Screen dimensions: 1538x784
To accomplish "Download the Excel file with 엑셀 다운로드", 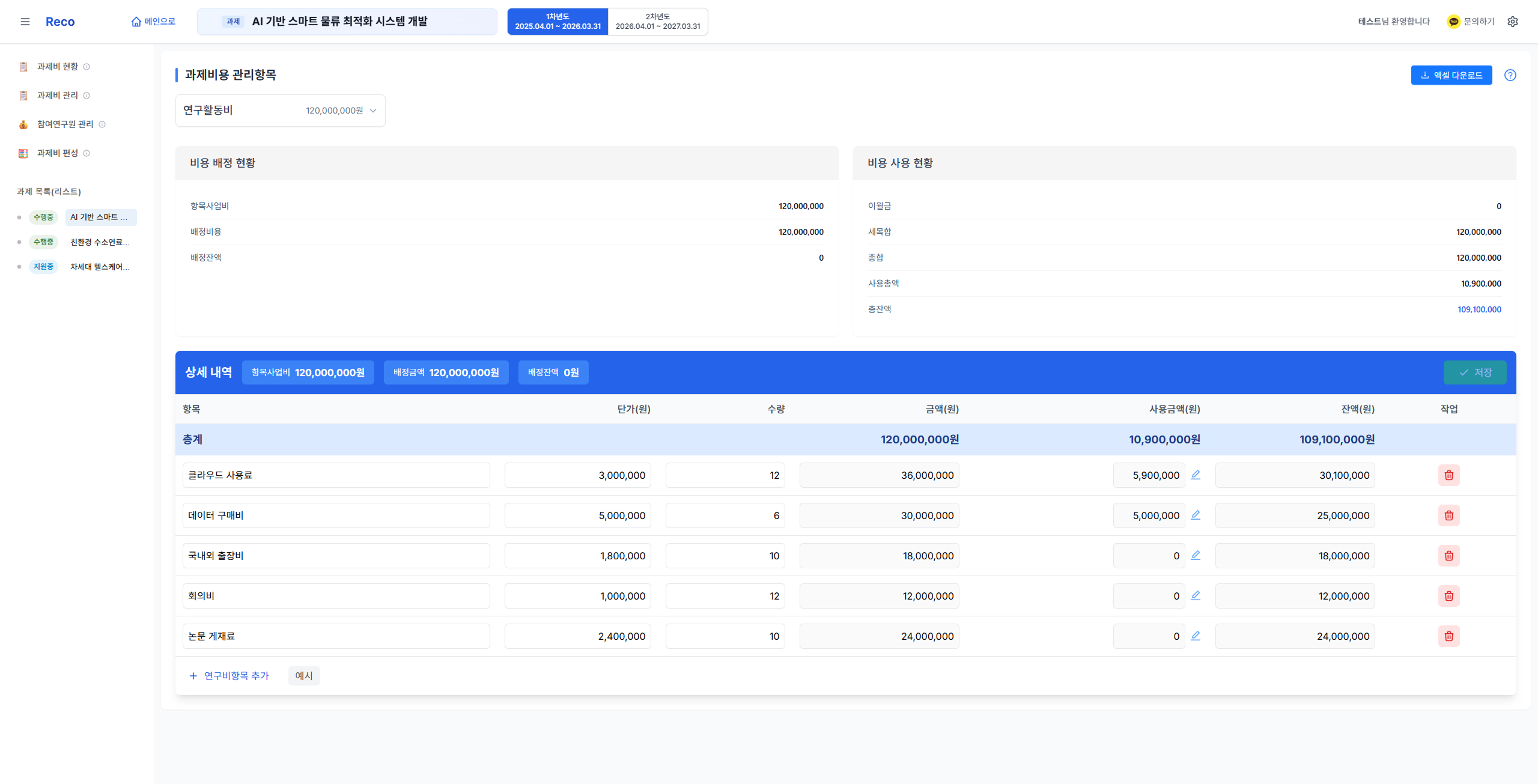I will point(1451,75).
